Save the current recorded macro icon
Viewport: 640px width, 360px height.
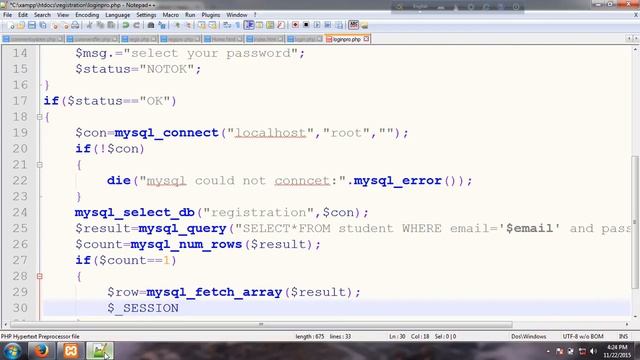point(339,25)
